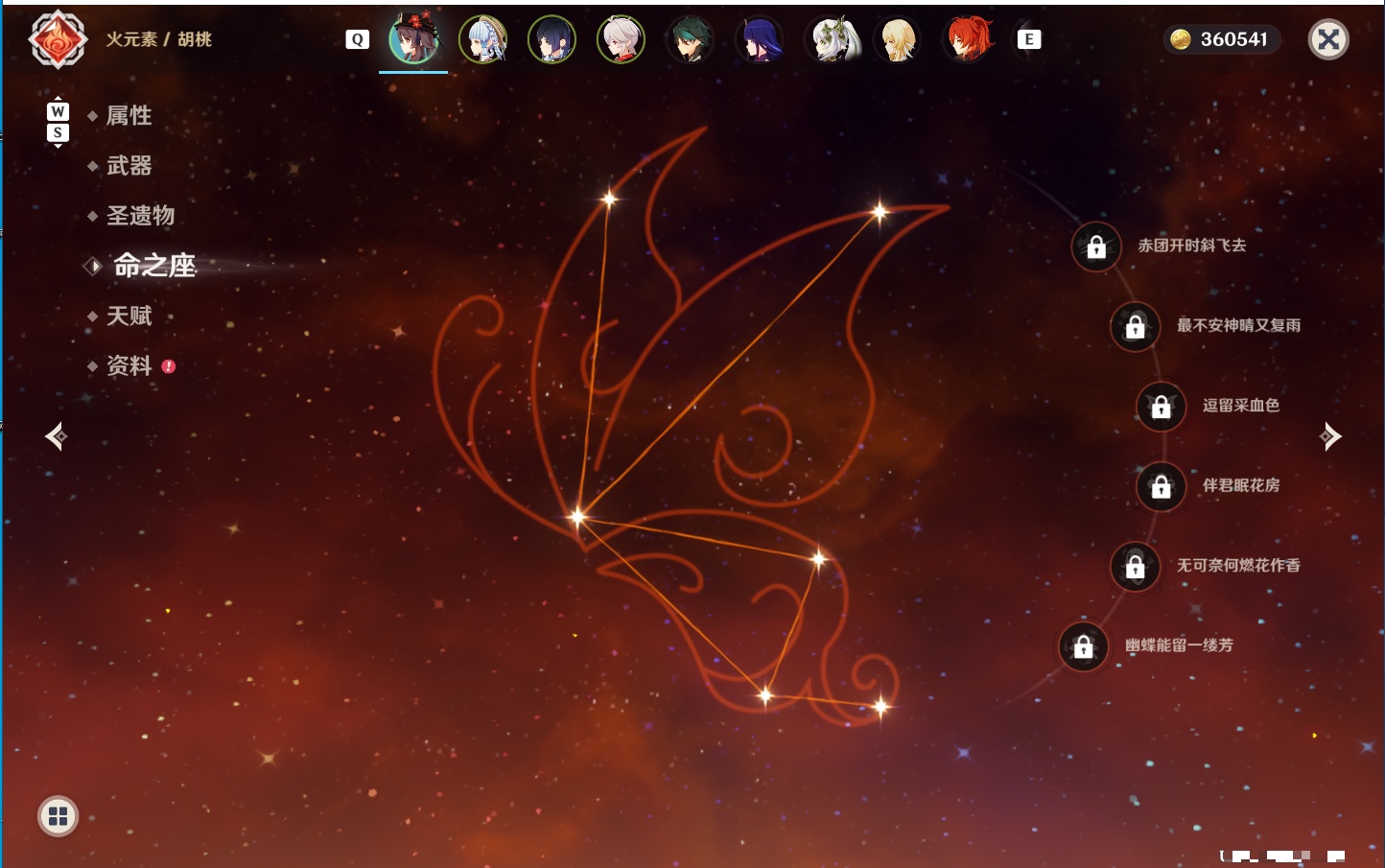The height and width of the screenshot is (868, 1385).
Task: Close the character screen with X button
Action: (1328, 39)
